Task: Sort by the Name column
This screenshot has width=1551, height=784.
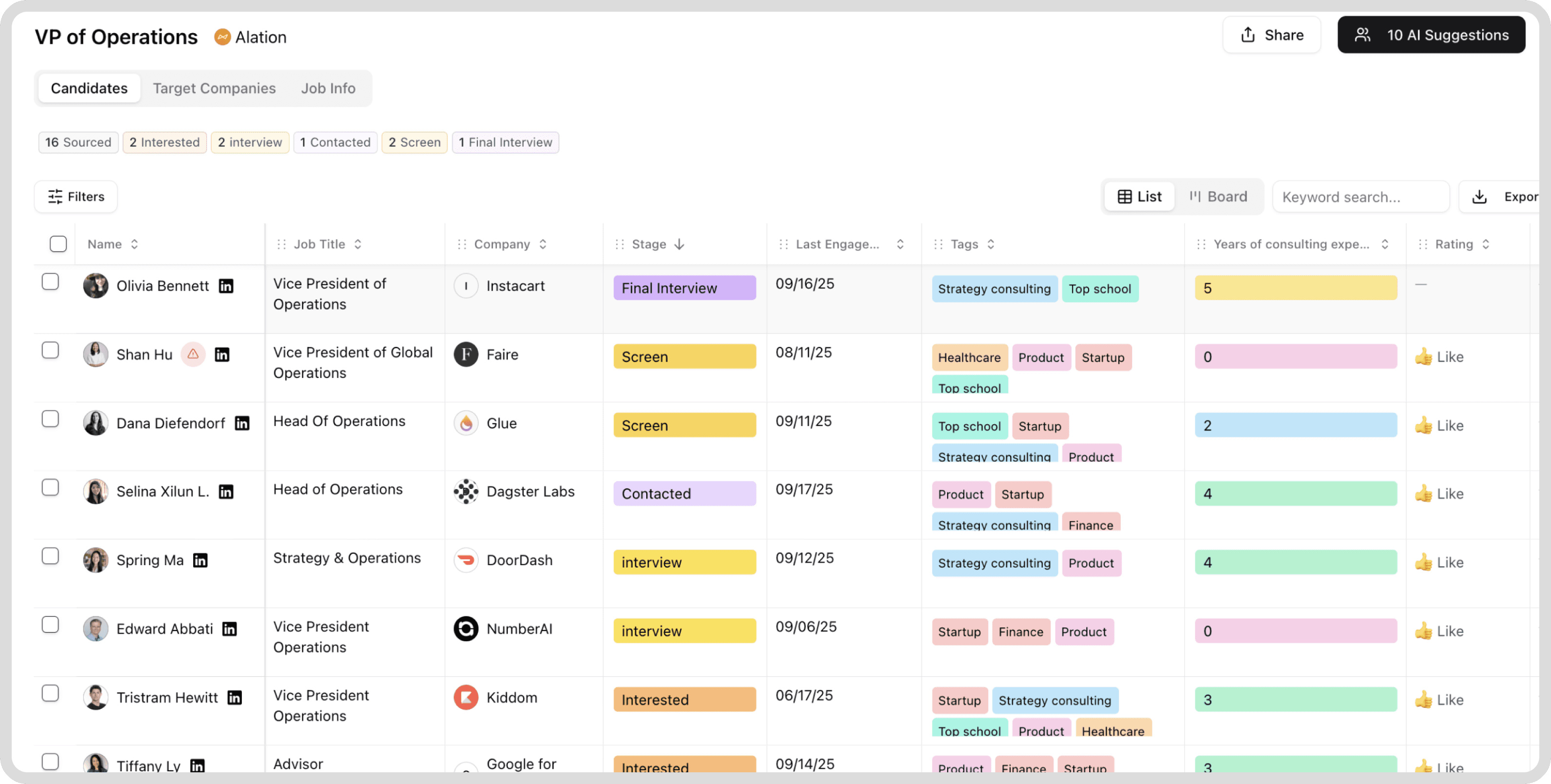Action: coord(134,244)
